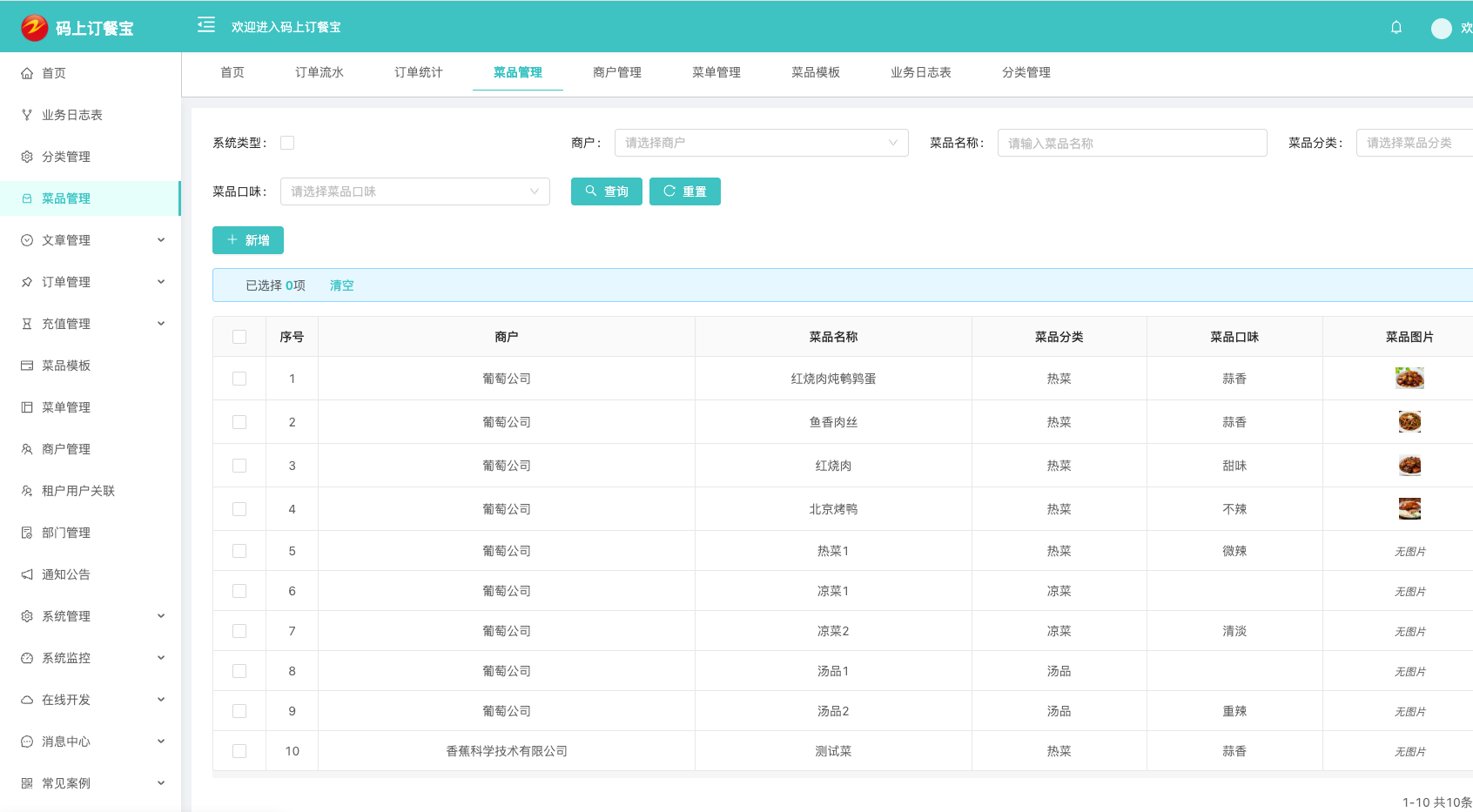Click the user avatar circle

(1442, 28)
